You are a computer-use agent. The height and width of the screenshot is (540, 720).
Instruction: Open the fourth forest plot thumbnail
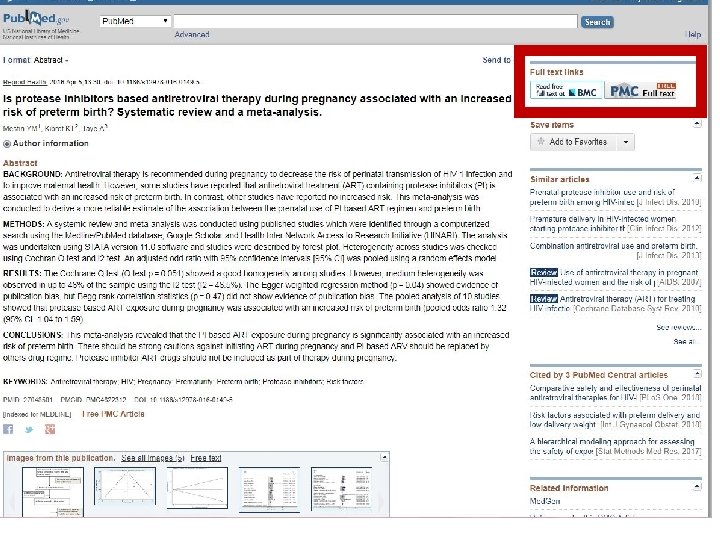click(269, 489)
